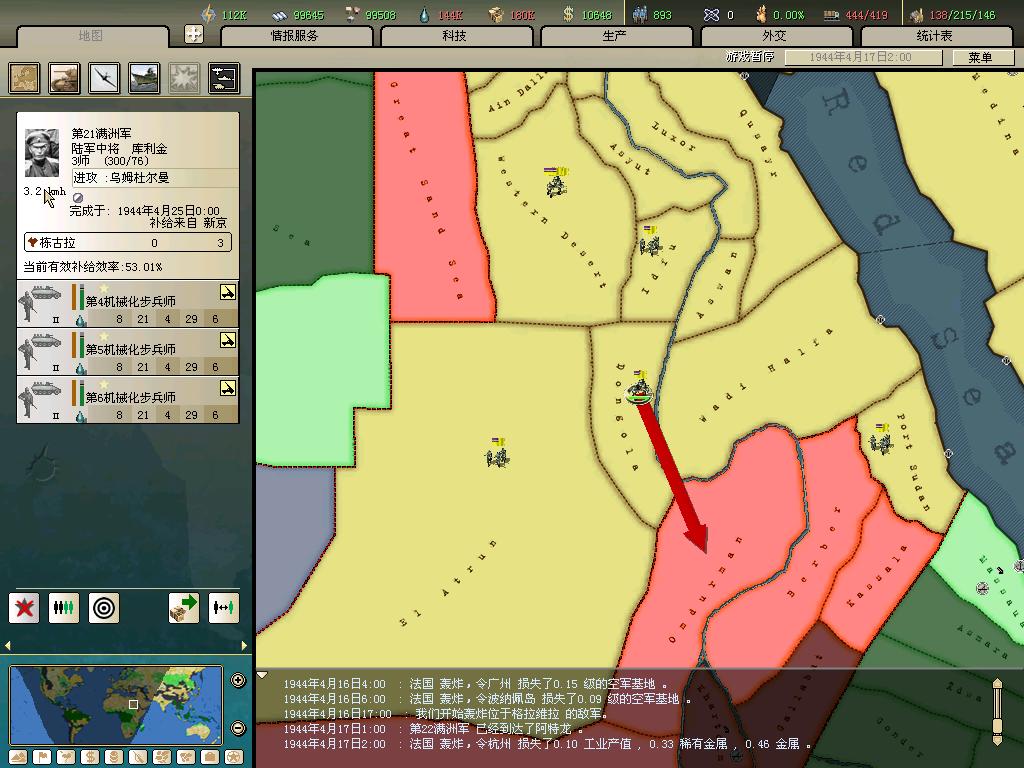
Task: Toggle the political flag map mode
Action: coord(42,757)
